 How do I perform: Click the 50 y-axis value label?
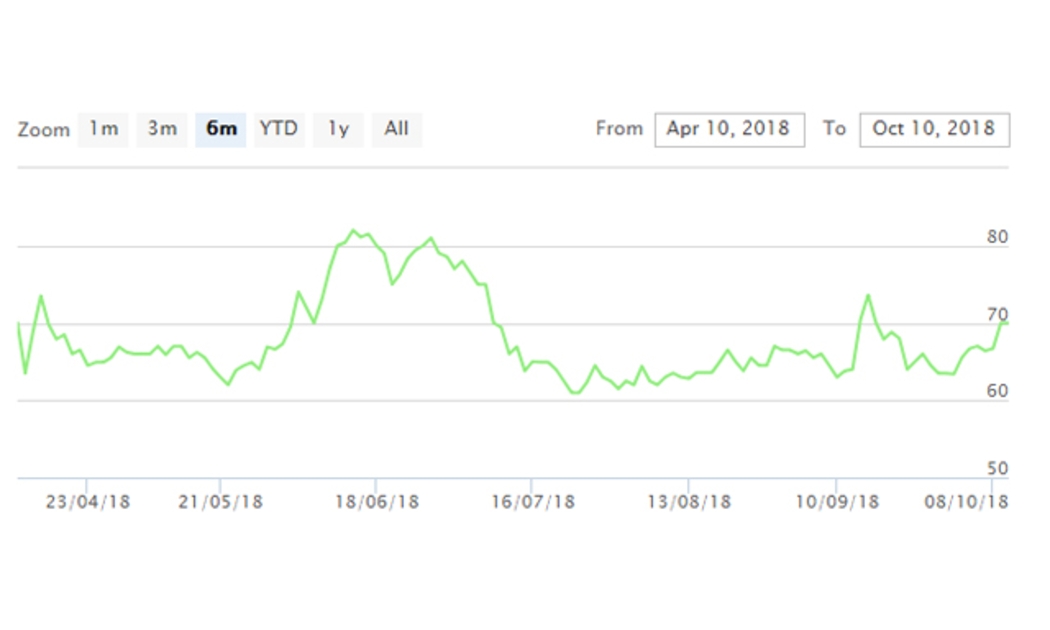pyautogui.click(x=997, y=469)
